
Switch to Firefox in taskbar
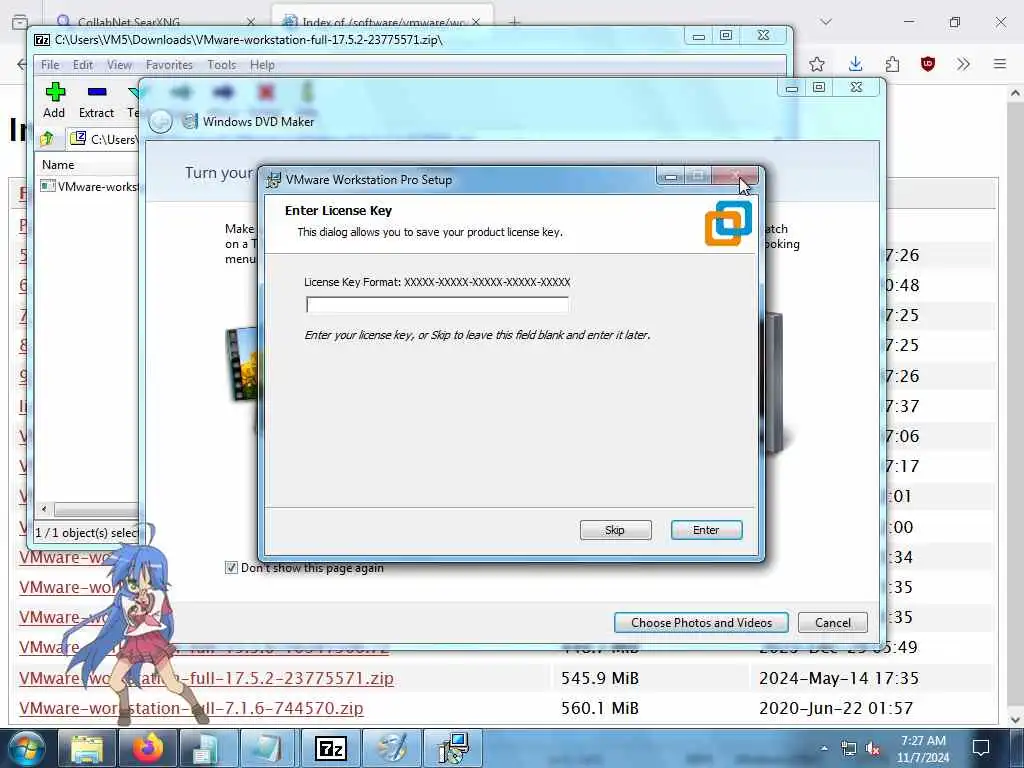[x=148, y=748]
